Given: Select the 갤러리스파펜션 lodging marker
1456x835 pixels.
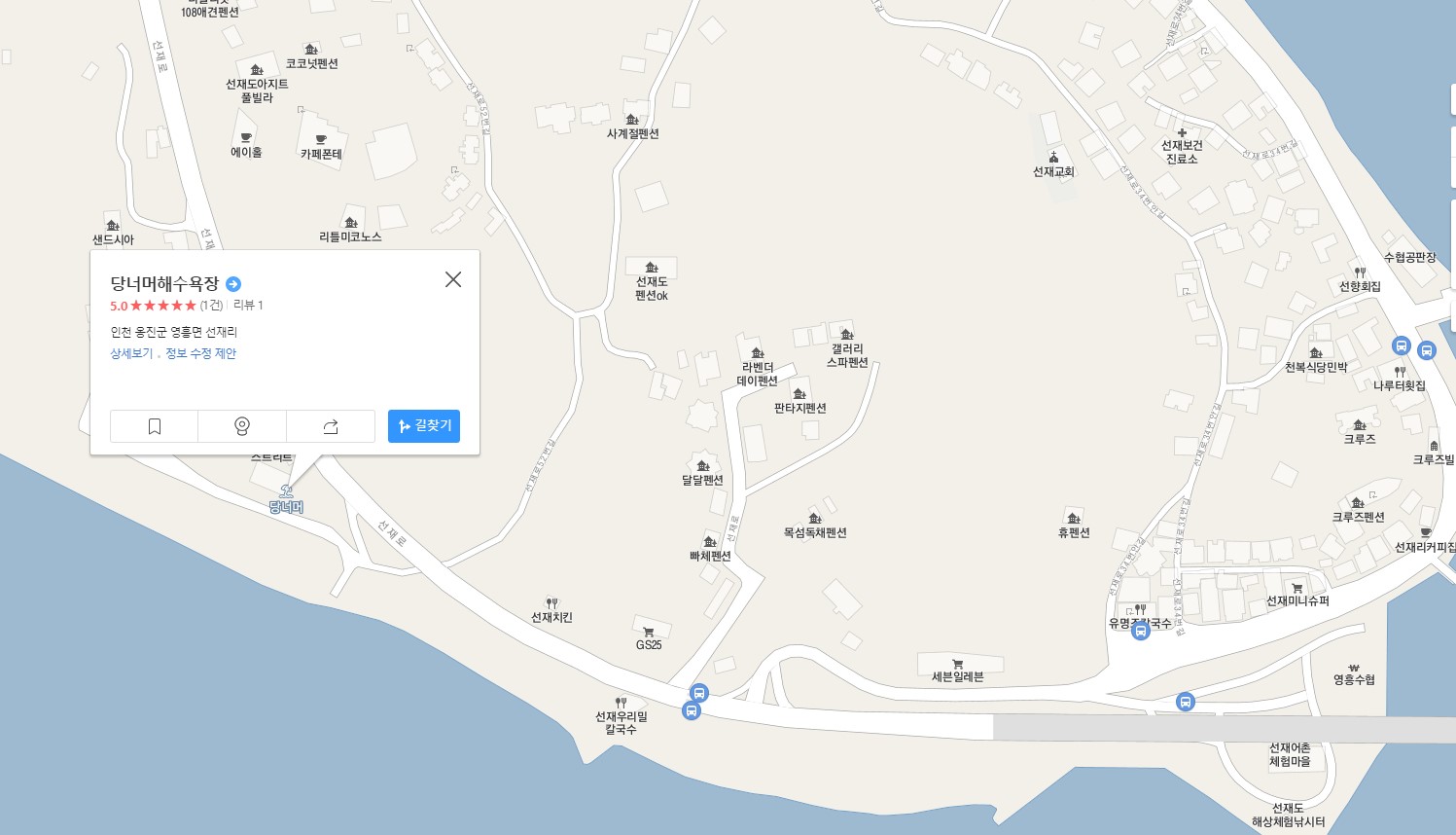Looking at the screenshot, I should click(x=847, y=335).
